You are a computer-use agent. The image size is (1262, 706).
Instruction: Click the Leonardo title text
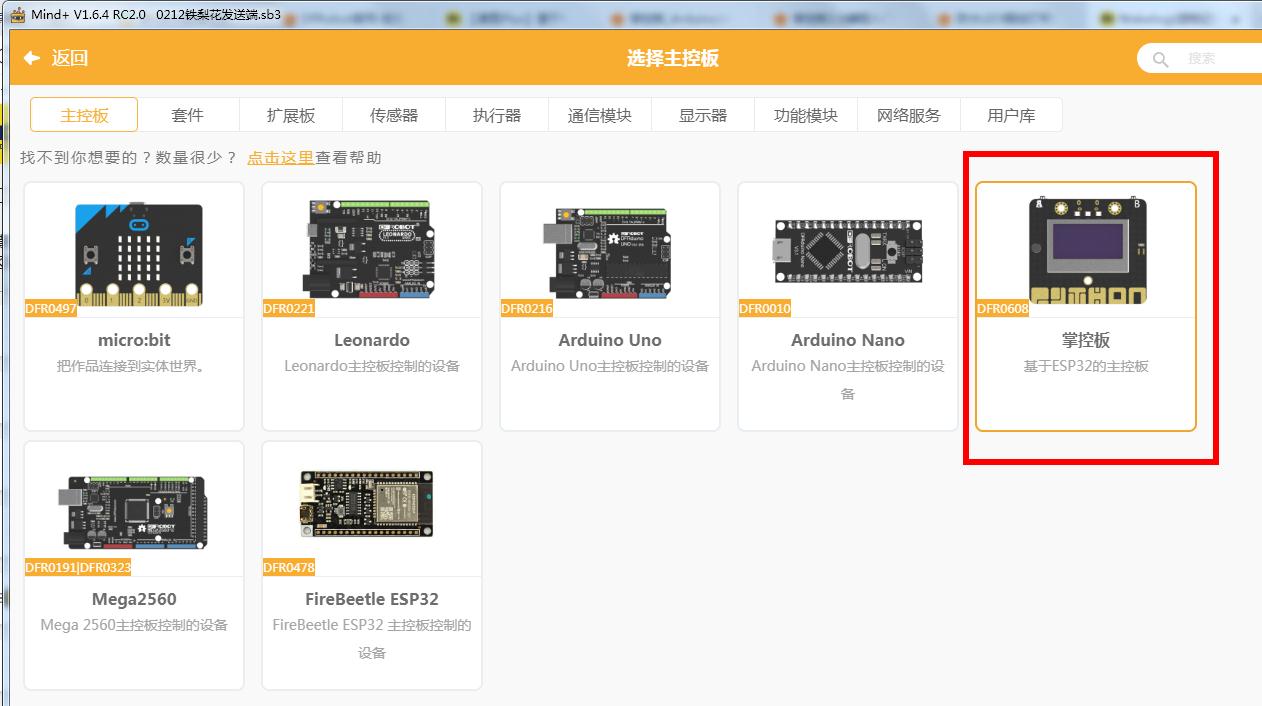[372, 340]
